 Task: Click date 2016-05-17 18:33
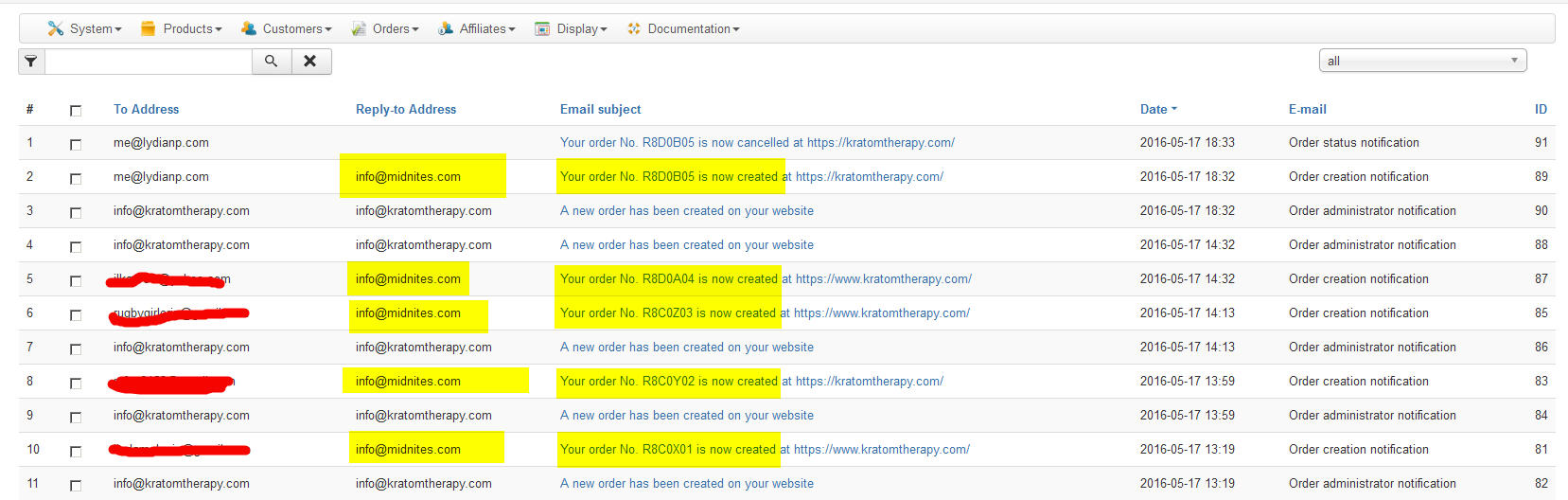[x=1188, y=142]
